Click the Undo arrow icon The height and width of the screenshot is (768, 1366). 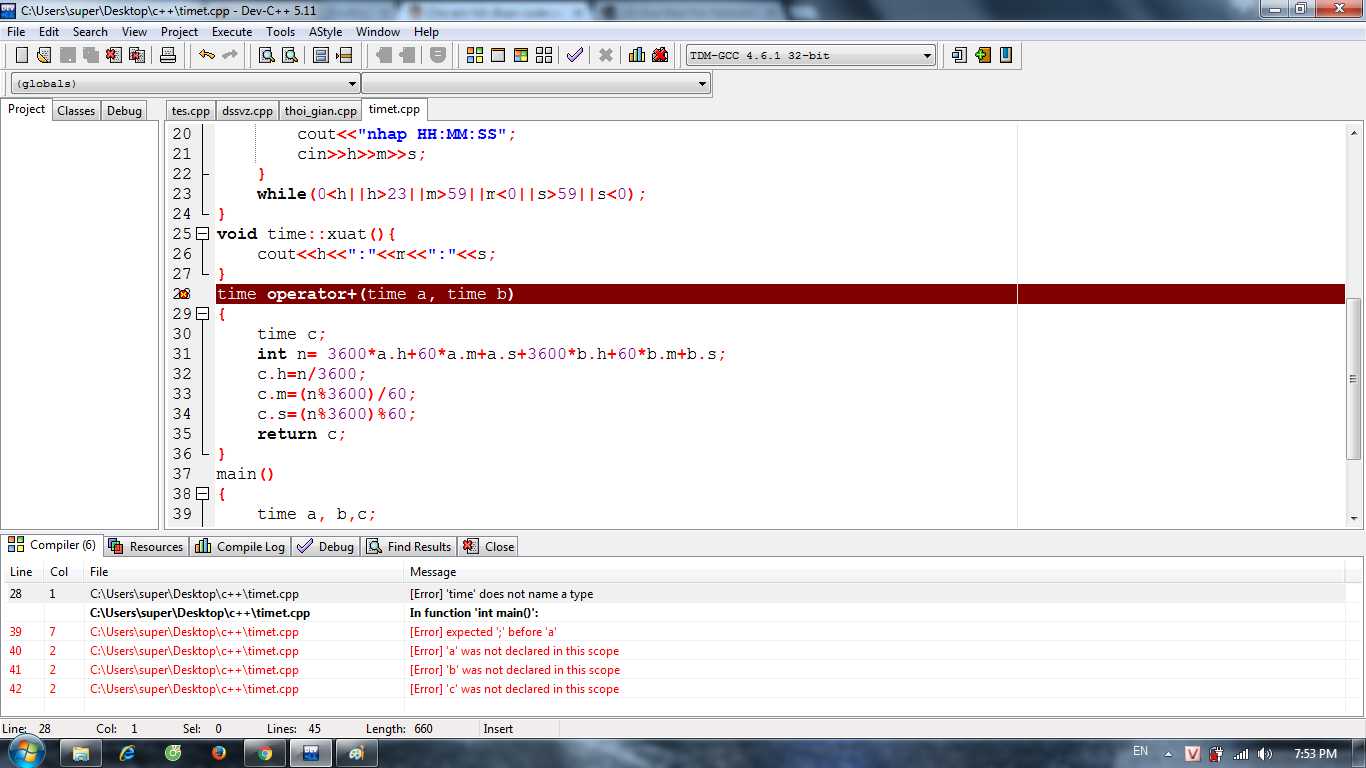[x=207, y=55]
